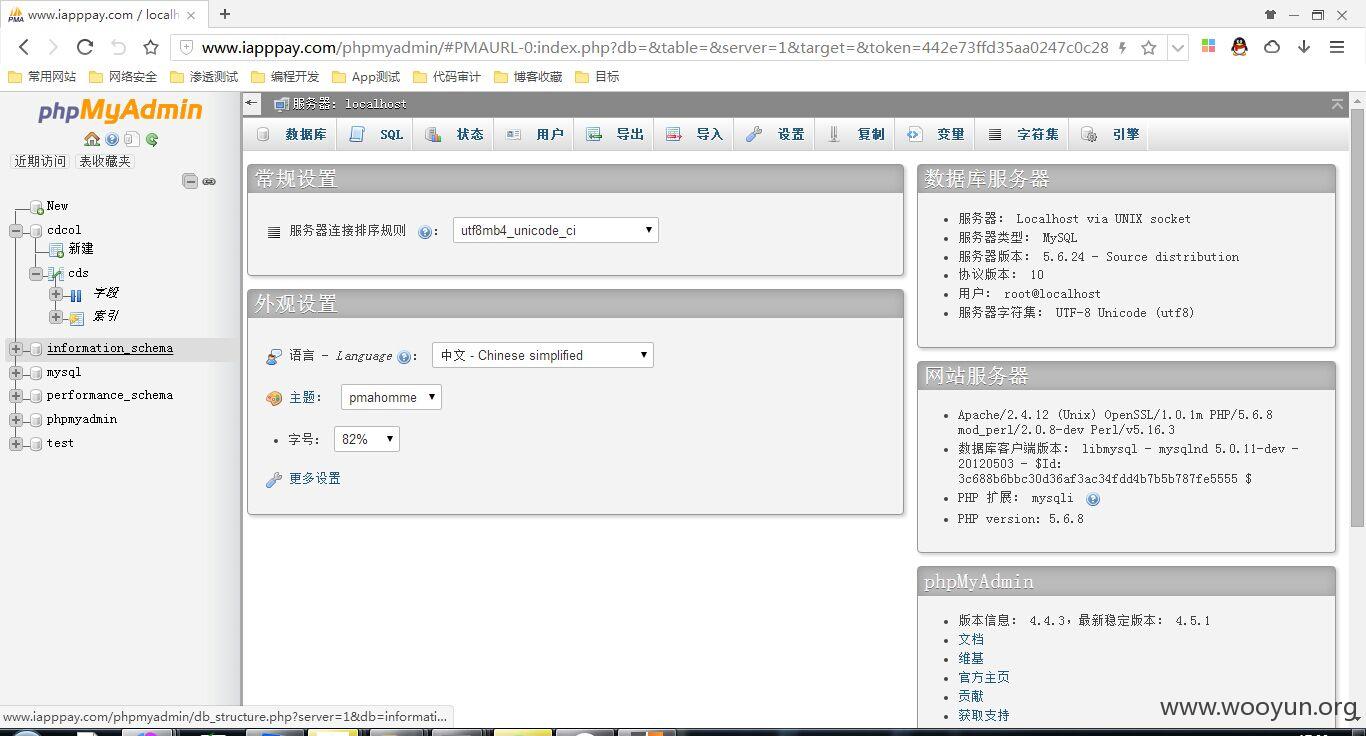The width and height of the screenshot is (1366, 736).
Task: Open the 数据库 tab
Action: click(x=292, y=134)
